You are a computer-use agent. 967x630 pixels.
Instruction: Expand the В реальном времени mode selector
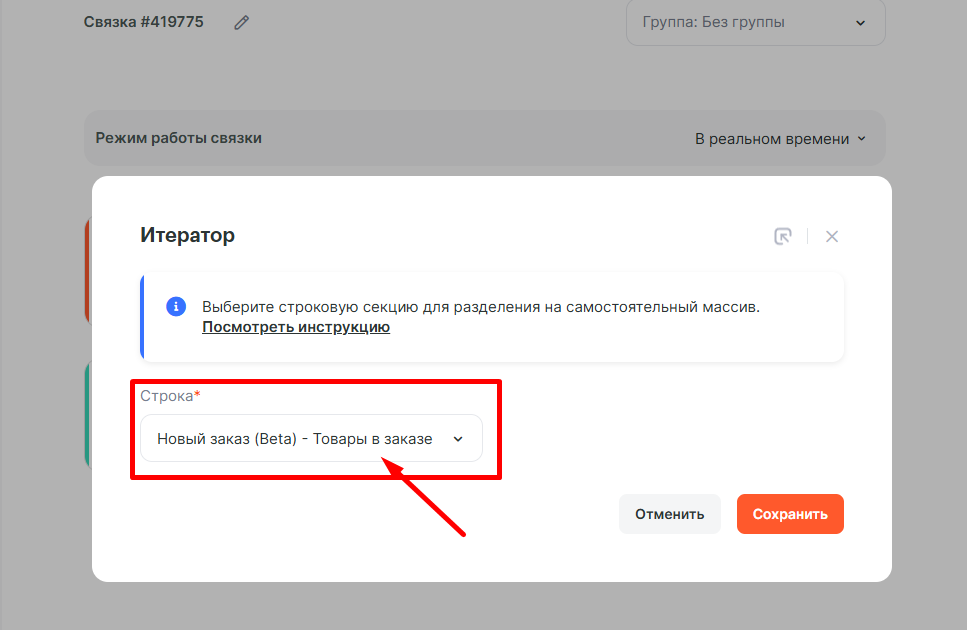(772, 139)
